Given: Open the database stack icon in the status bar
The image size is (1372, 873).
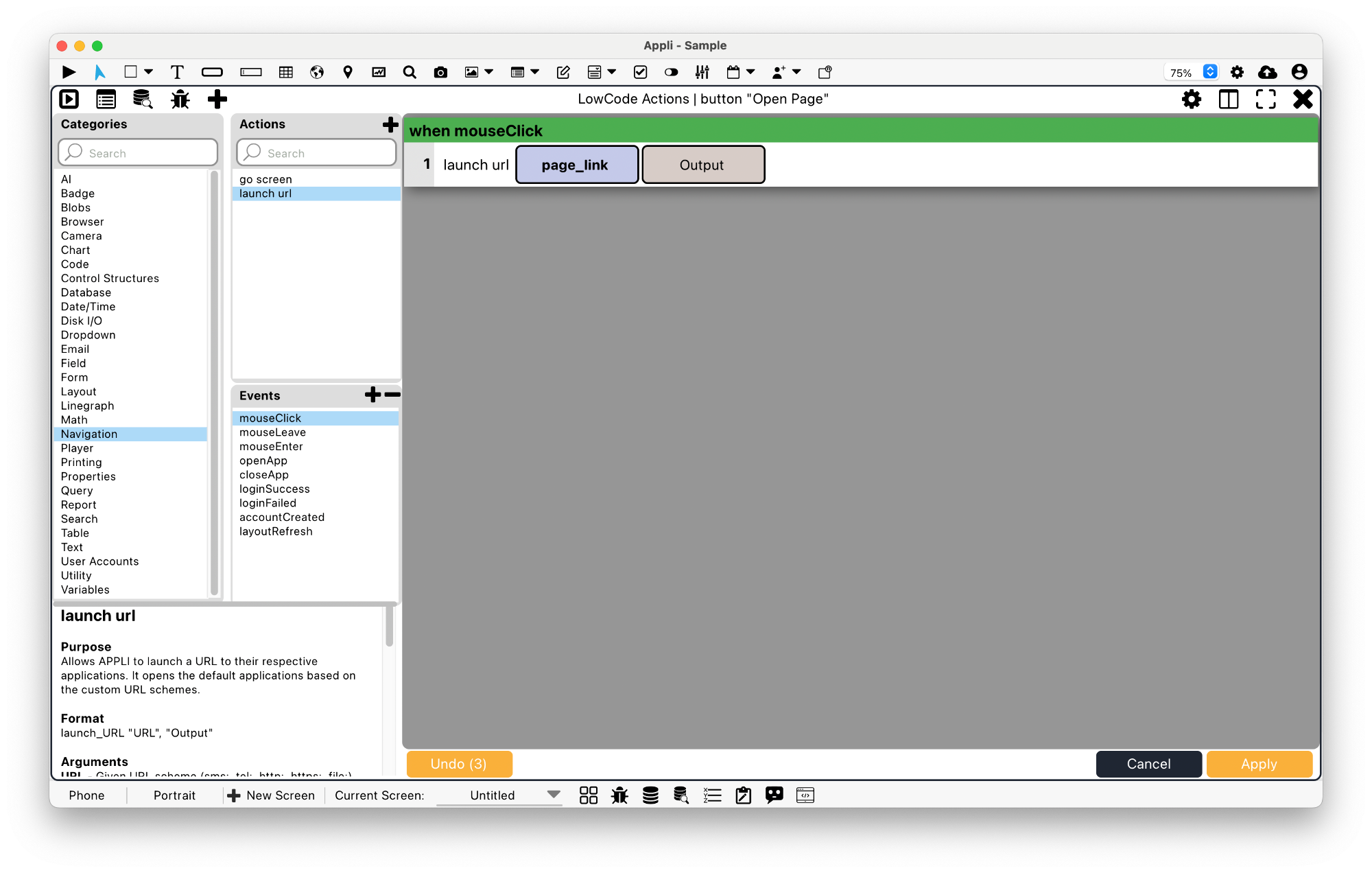Looking at the screenshot, I should click(x=650, y=795).
